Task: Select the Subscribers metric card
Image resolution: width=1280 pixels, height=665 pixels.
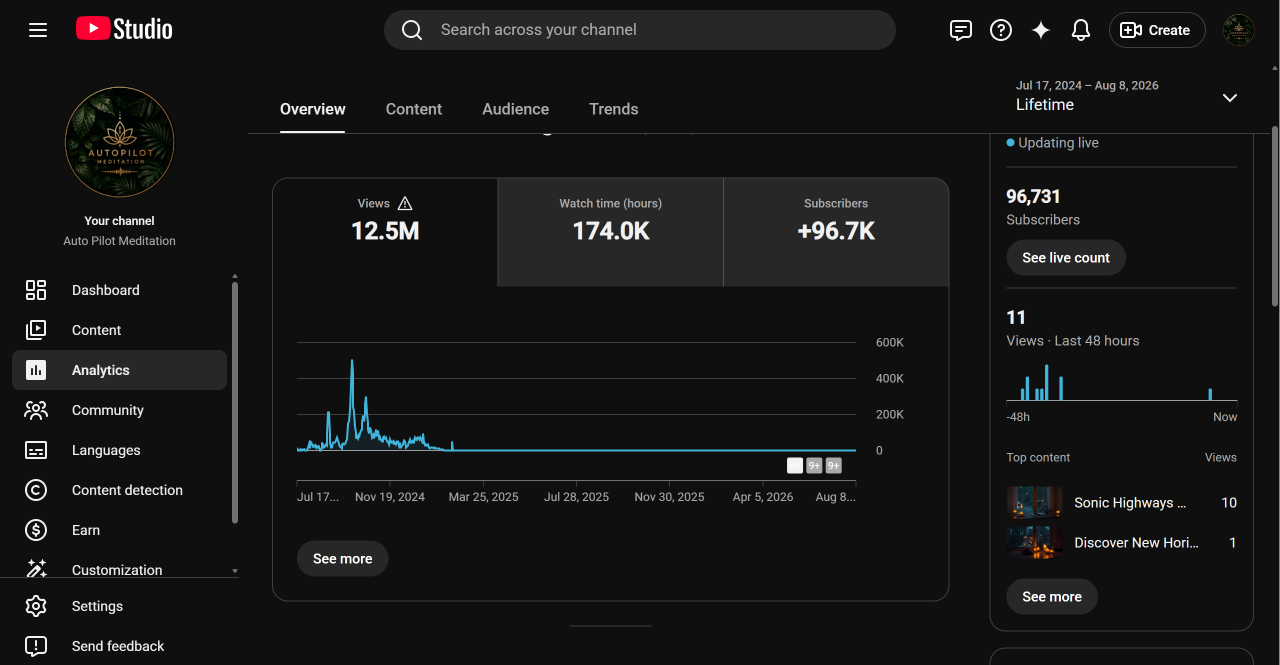Action: (x=836, y=232)
